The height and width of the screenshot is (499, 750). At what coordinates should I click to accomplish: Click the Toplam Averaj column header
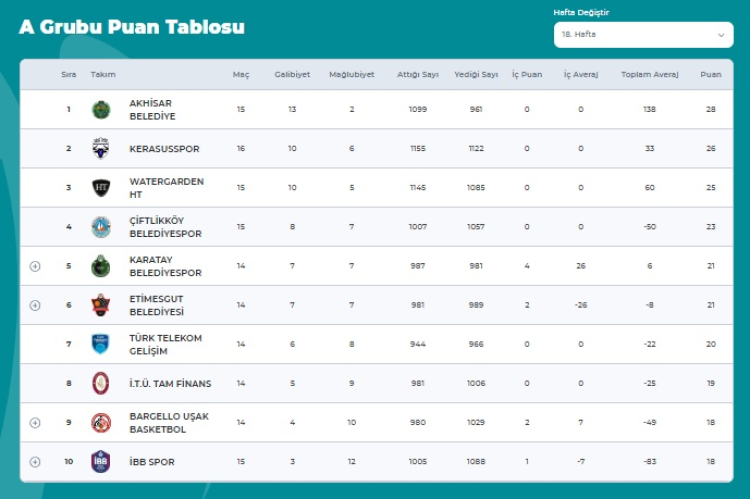[x=649, y=75]
